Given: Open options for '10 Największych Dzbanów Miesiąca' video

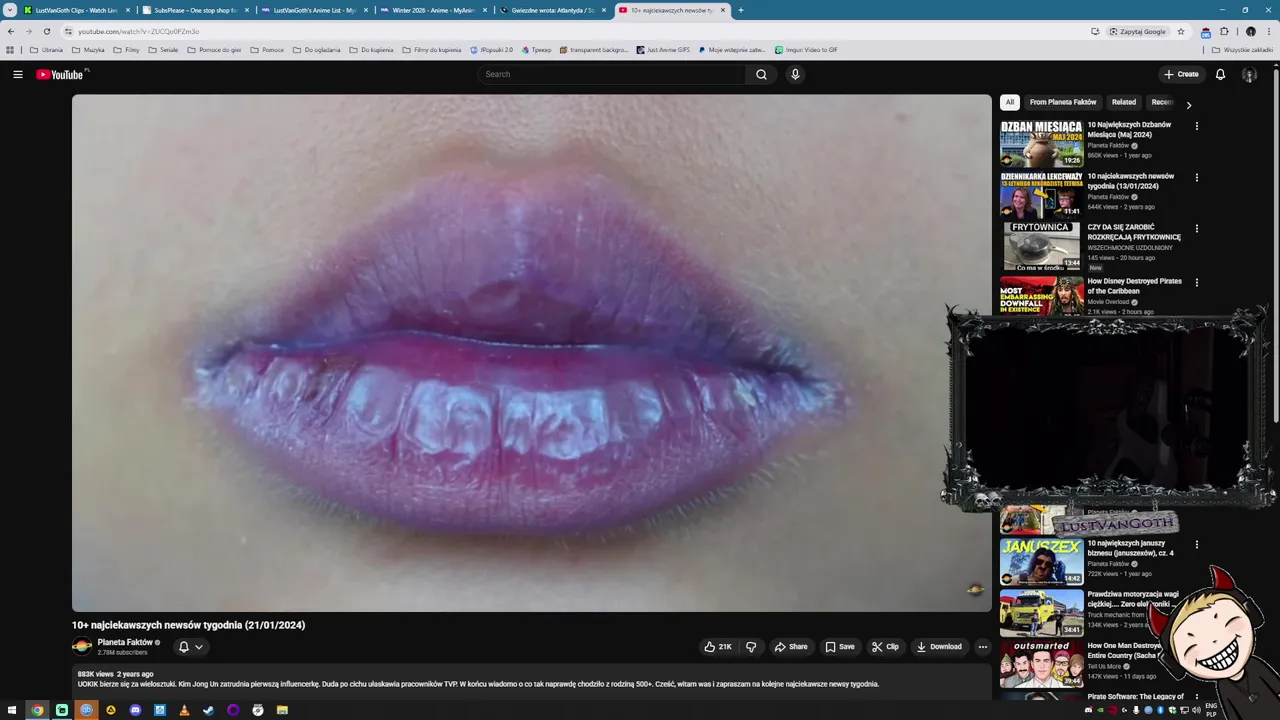Looking at the screenshot, I should tap(1196, 126).
